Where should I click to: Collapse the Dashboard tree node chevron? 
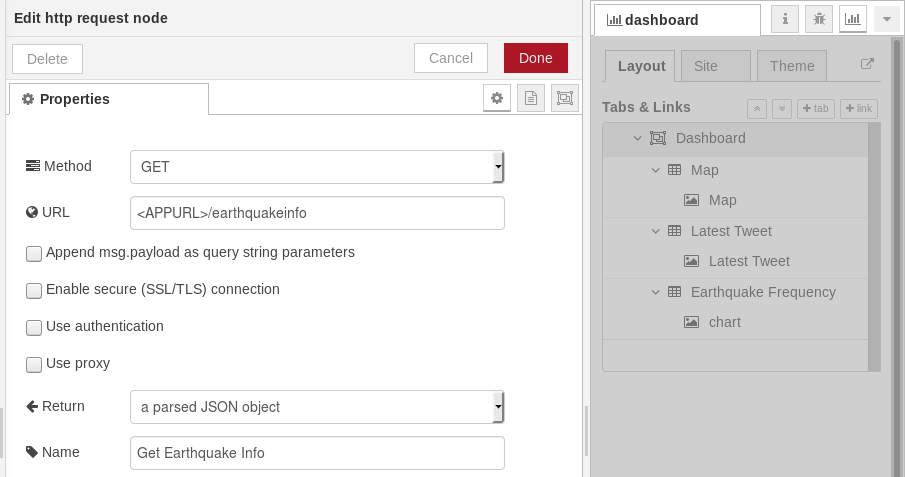point(637,139)
